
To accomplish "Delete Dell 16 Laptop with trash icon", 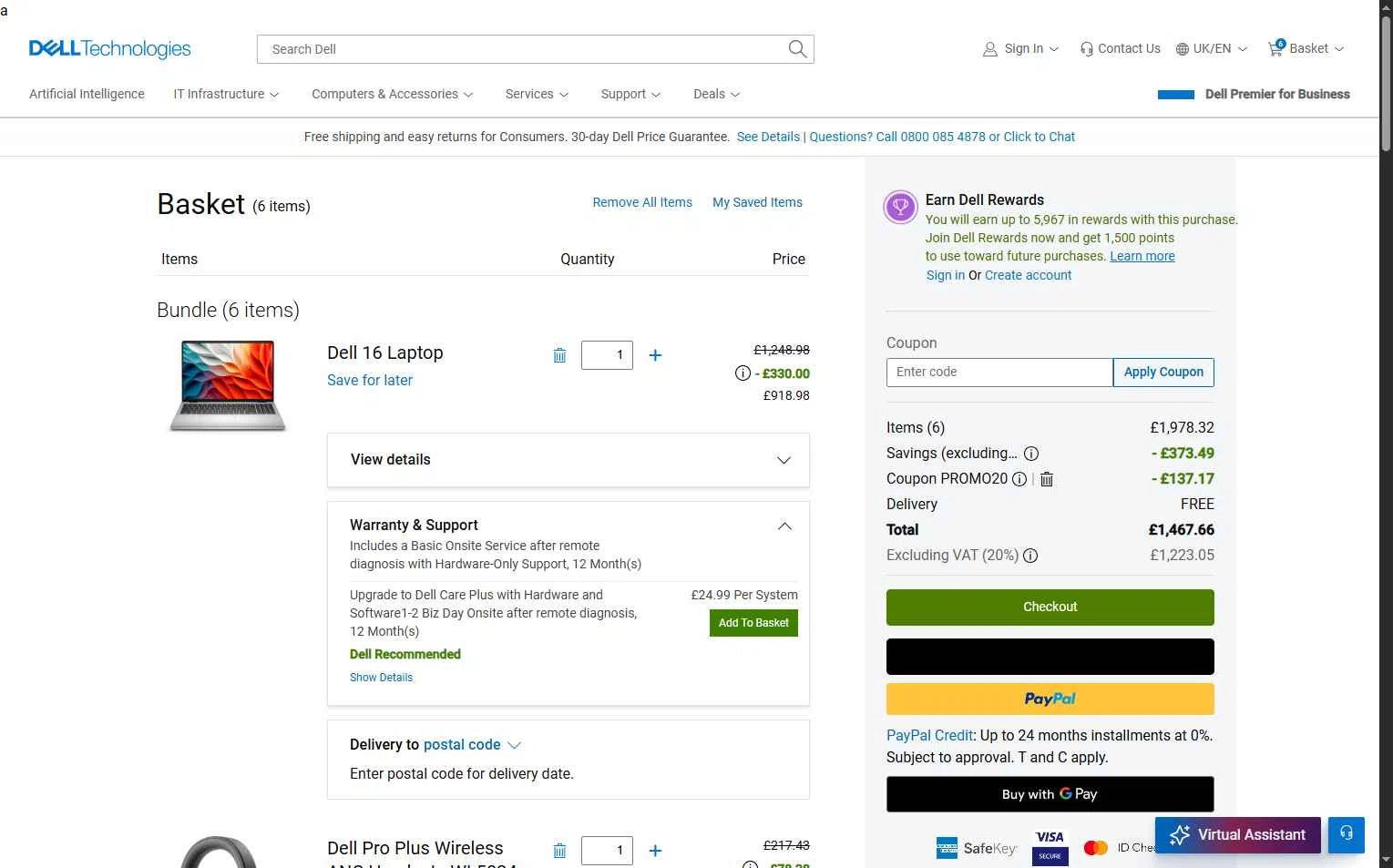I will pos(559,355).
